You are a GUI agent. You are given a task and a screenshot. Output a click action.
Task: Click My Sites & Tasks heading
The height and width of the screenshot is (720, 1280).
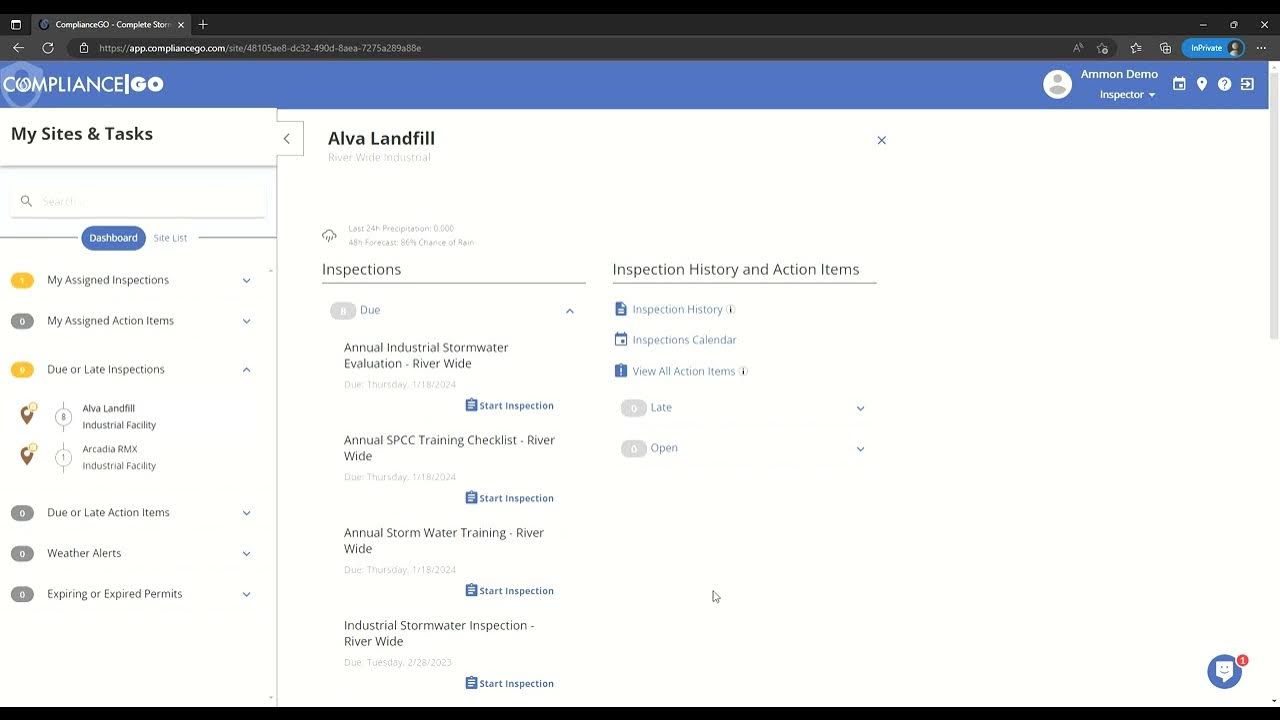pos(82,134)
